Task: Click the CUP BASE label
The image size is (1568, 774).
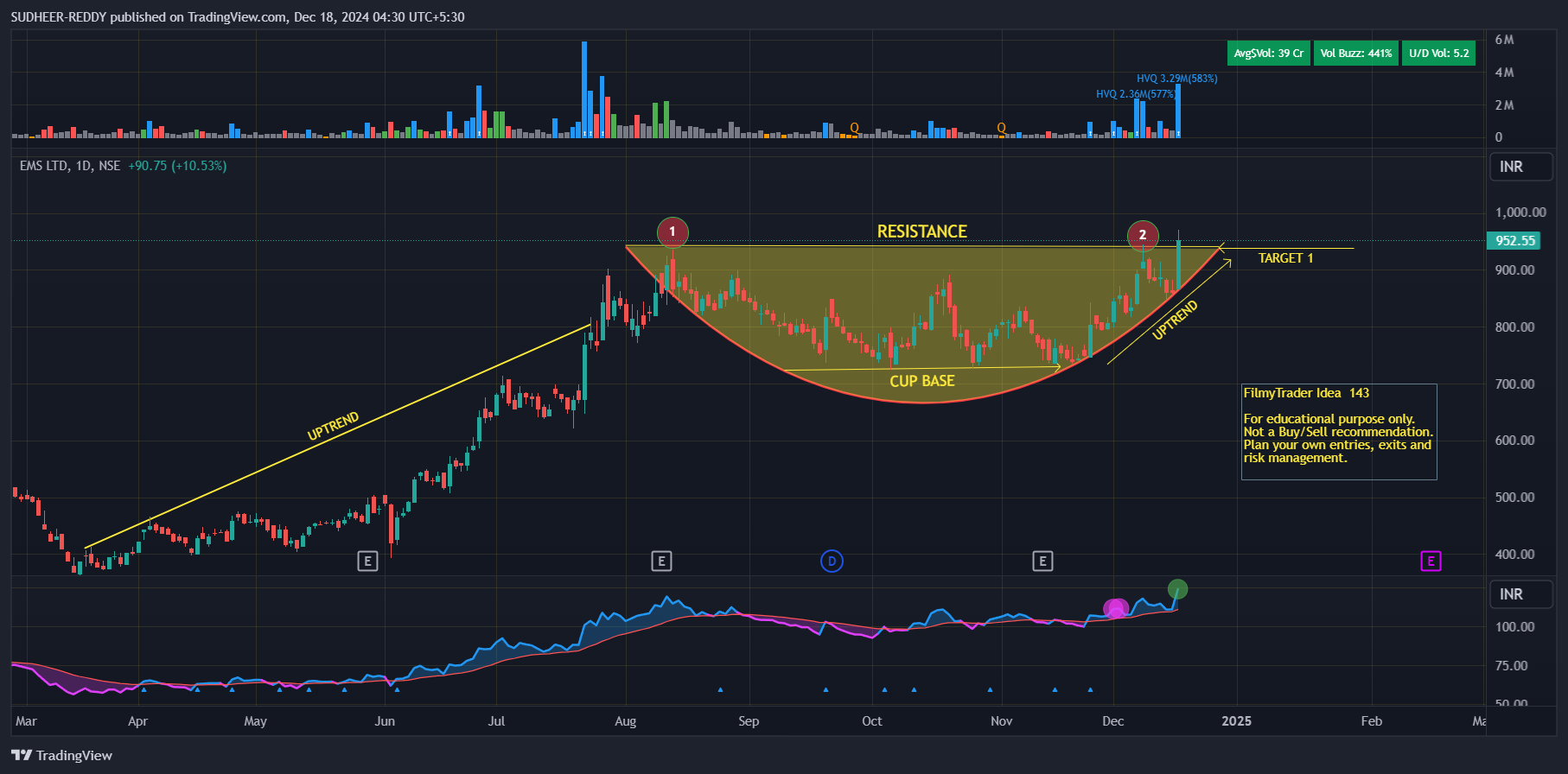Action: [922, 381]
